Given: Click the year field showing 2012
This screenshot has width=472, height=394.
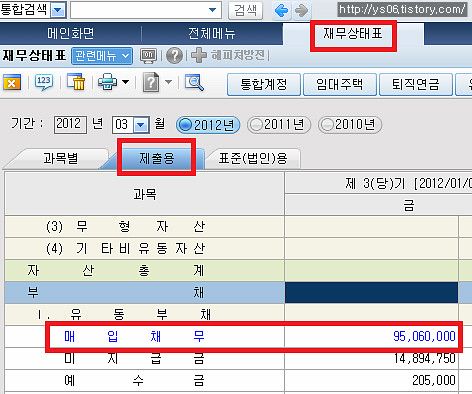Looking at the screenshot, I should point(70,125).
